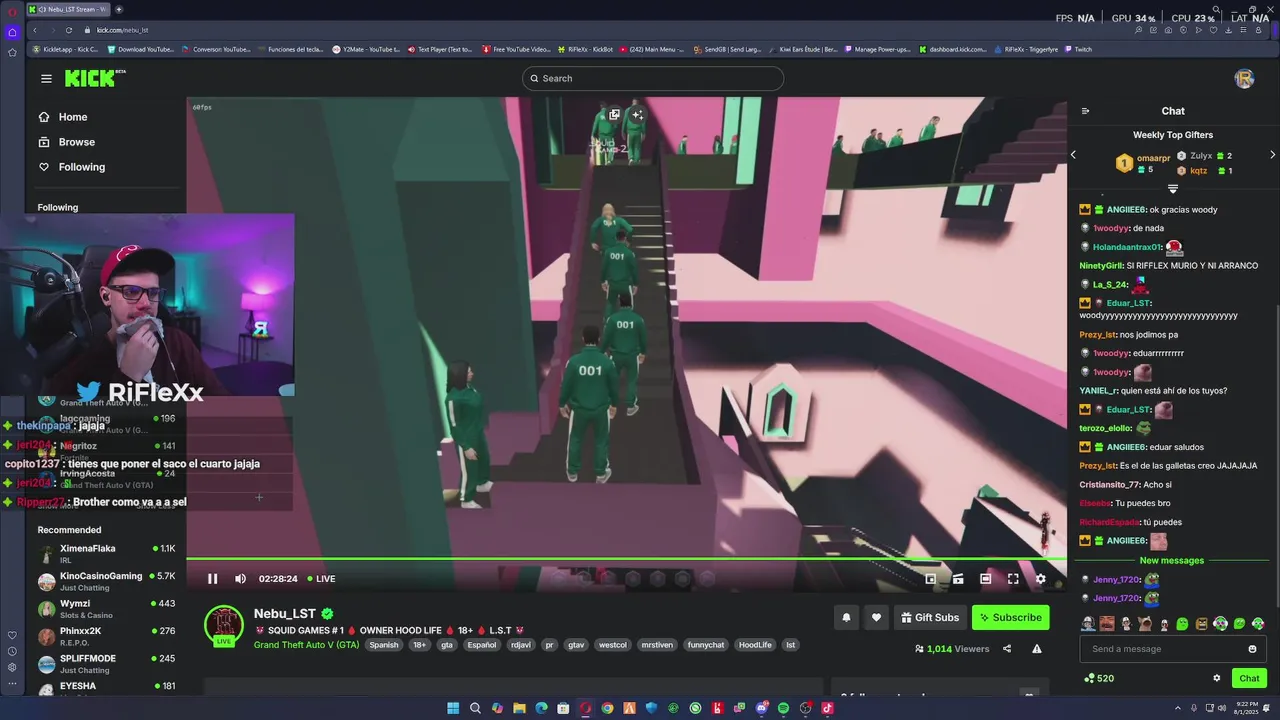
Task: Open SPLIFFMODE recommended channel
Action: coord(106,664)
